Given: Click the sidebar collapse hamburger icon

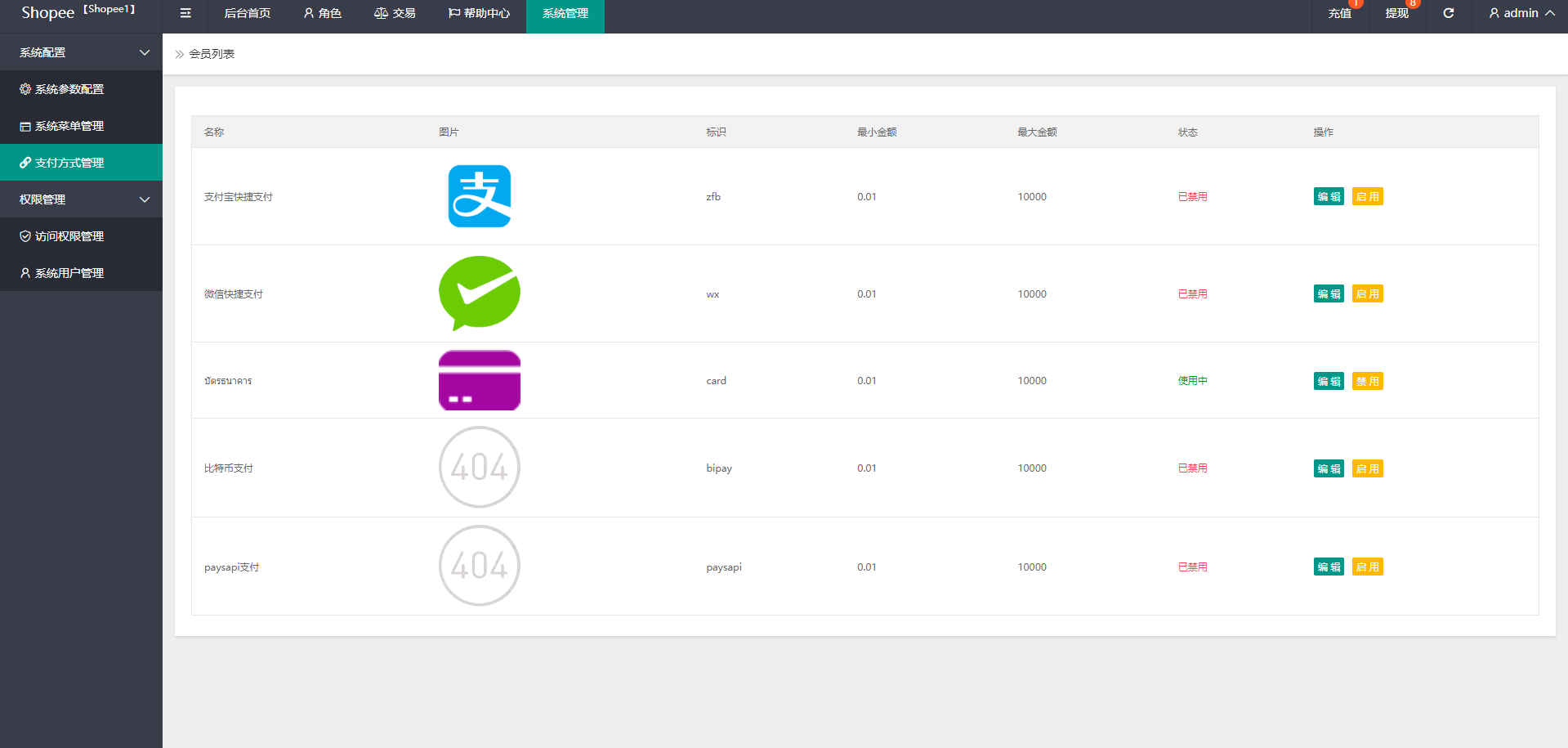Looking at the screenshot, I should [x=185, y=13].
